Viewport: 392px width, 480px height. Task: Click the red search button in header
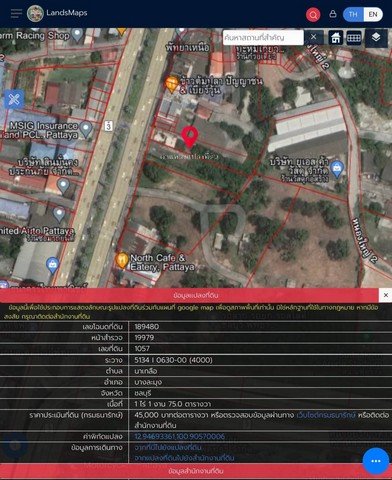pos(313,15)
